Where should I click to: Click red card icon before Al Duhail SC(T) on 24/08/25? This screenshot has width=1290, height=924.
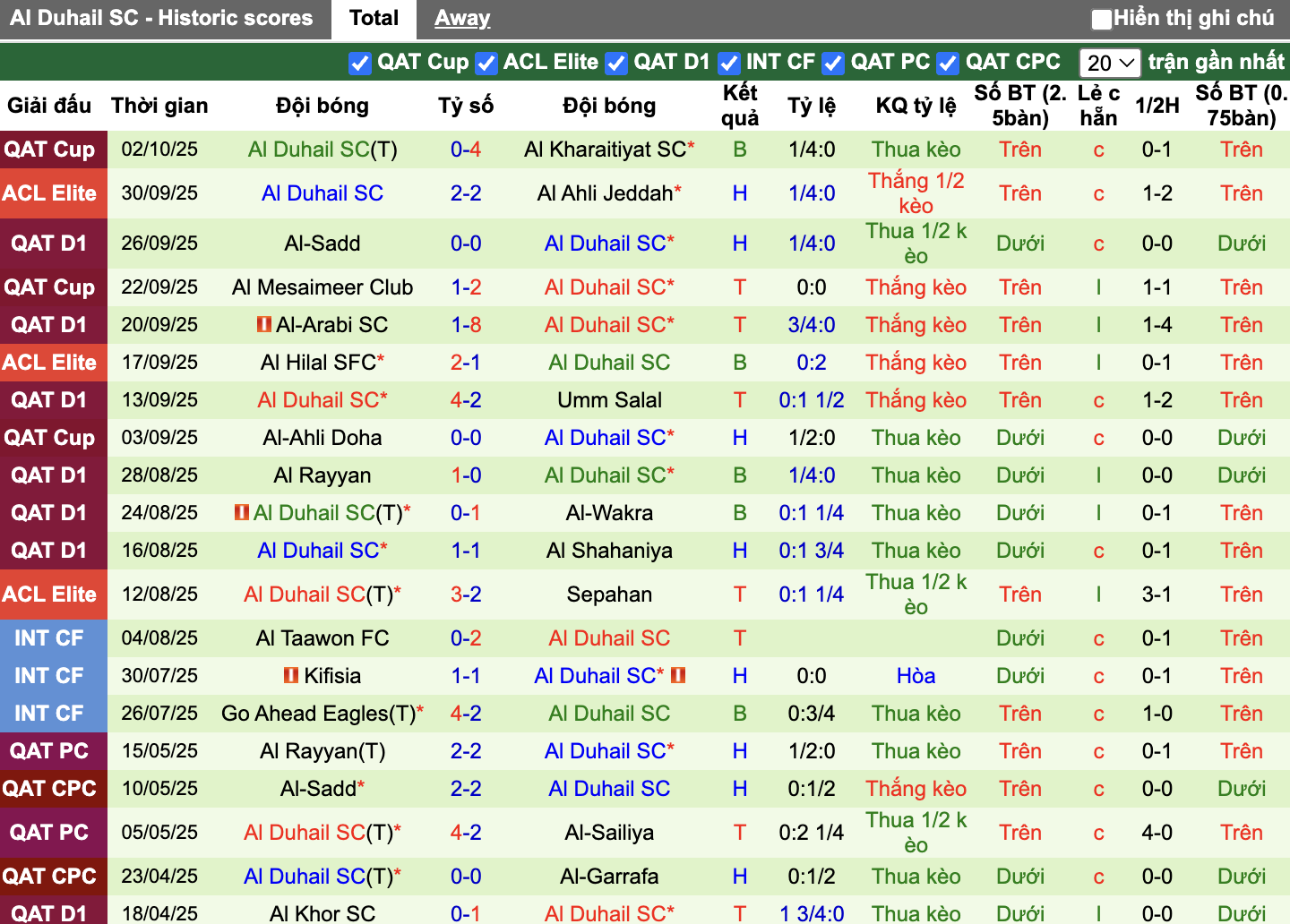(242, 512)
